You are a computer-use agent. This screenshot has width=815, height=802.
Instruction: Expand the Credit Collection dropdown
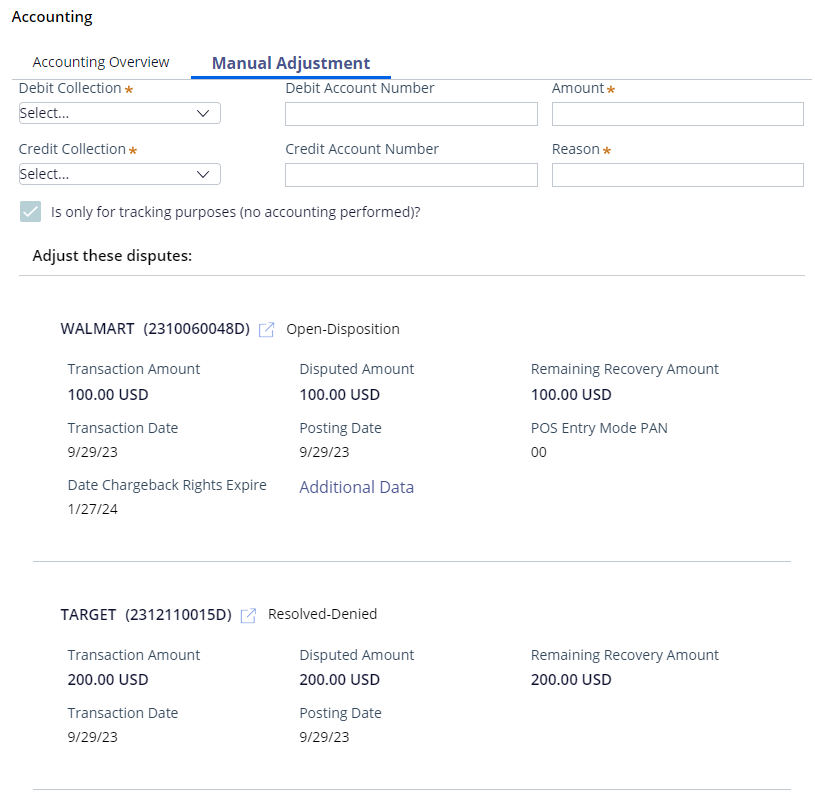[120, 174]
